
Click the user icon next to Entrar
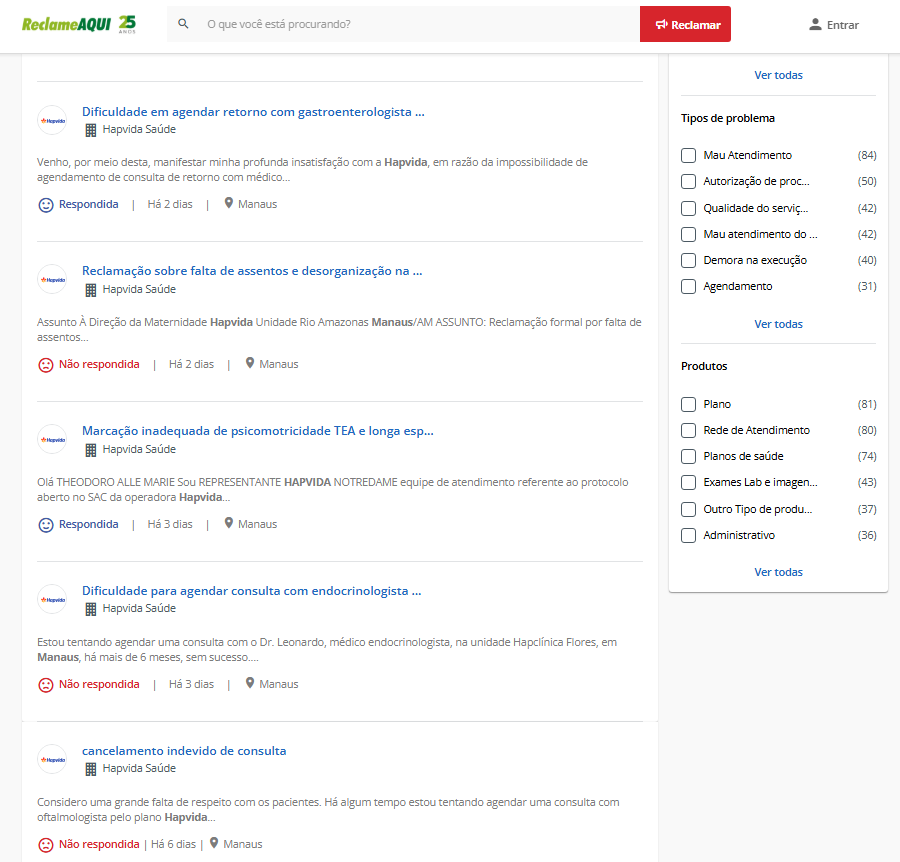(815, 25)
